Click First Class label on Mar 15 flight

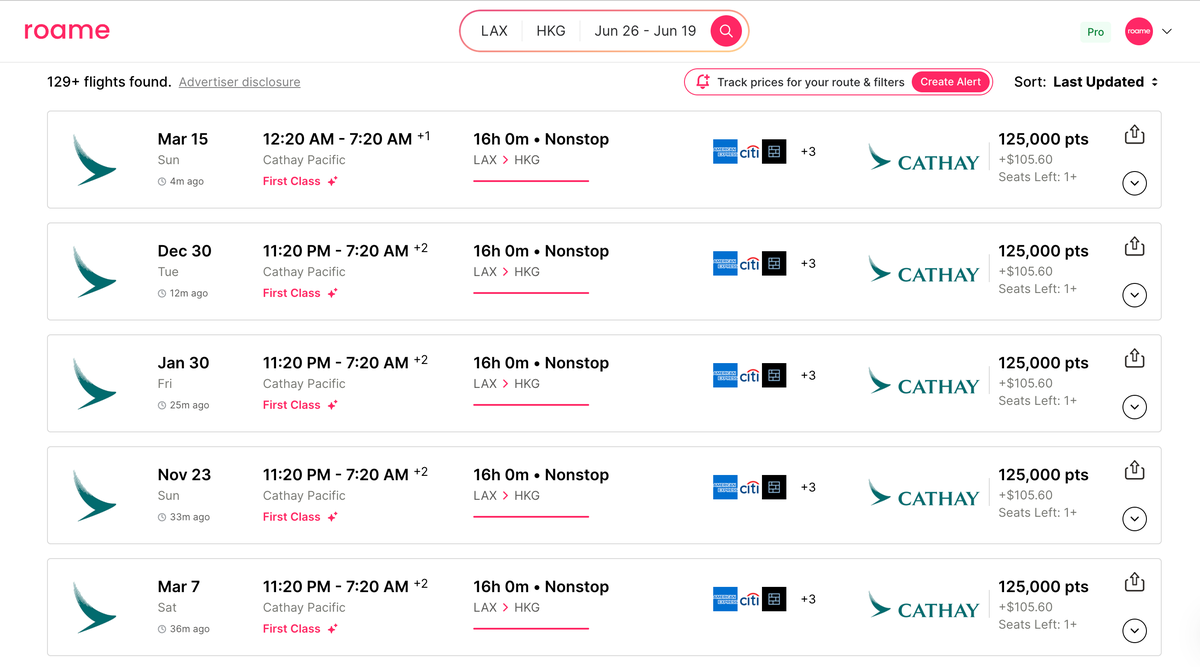coord(291,181)
